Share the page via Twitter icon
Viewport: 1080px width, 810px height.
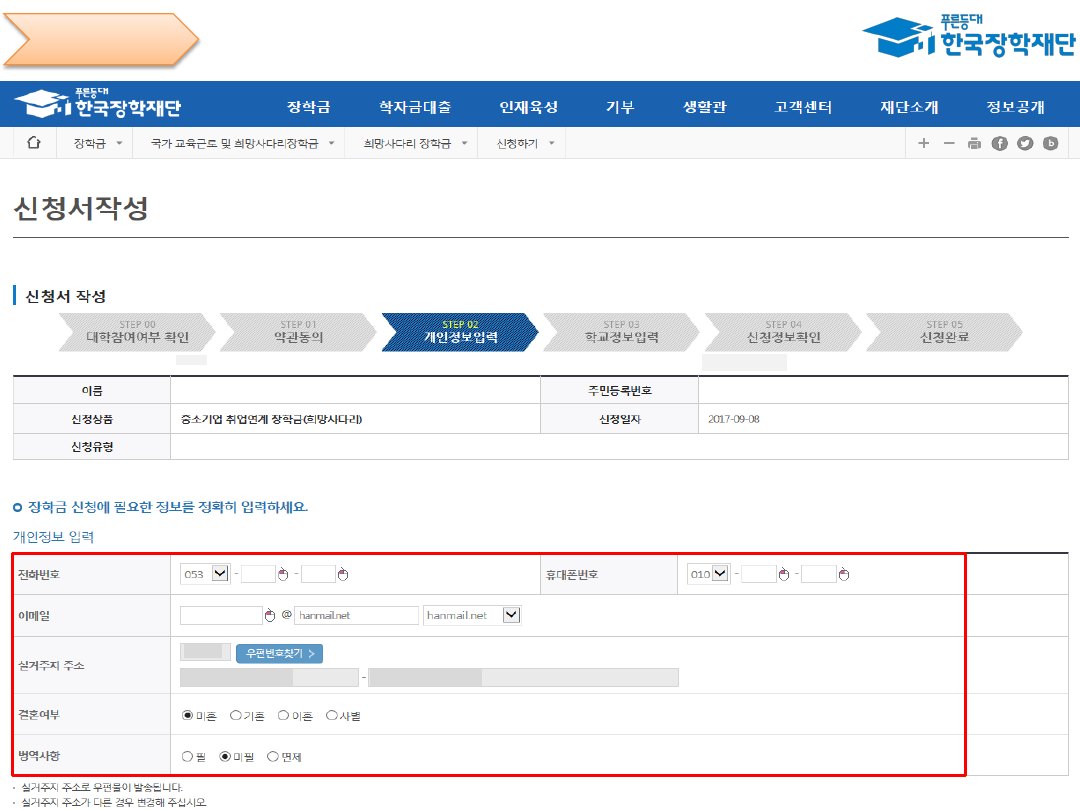coord(1024,143)
